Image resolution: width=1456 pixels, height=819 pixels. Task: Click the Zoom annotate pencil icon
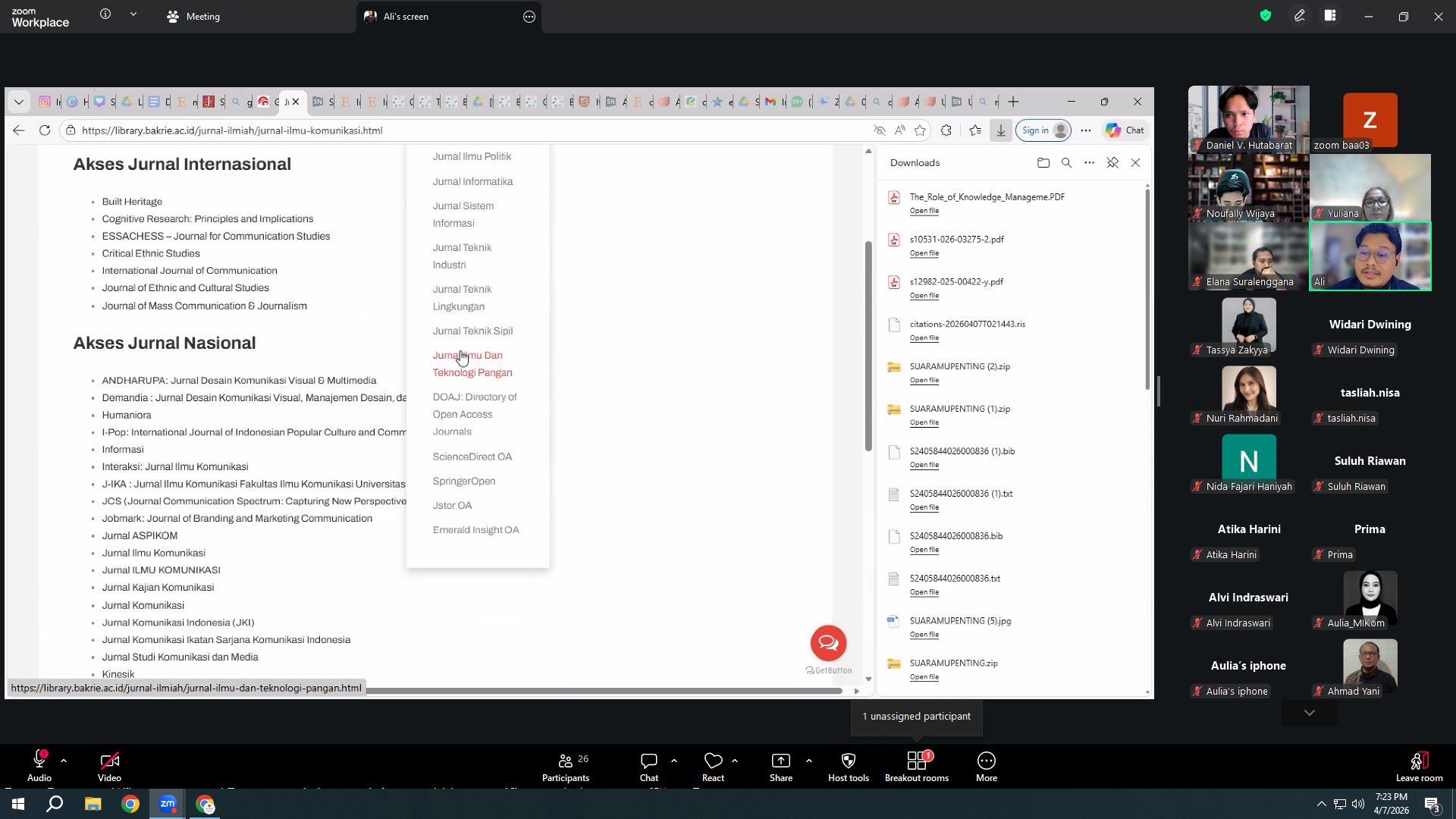point(1300,15)
